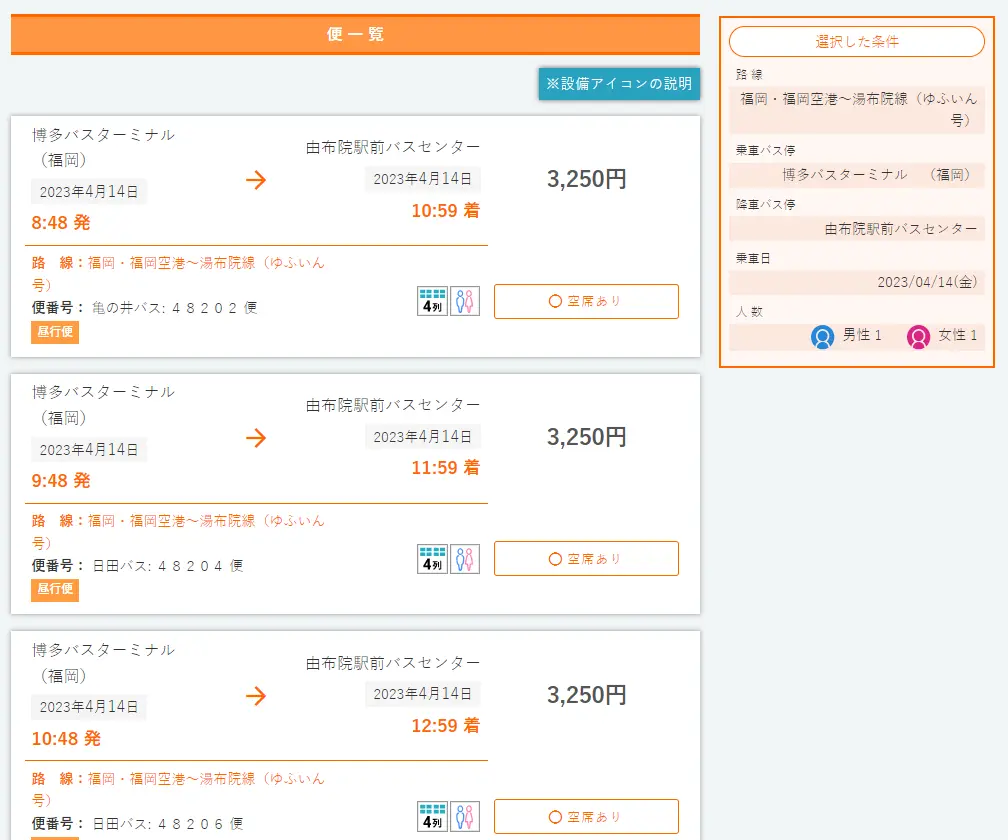Open the 選択した条件 panel button
This screenshot has width=1008, height=840.
pyautogui.click(x=856, y=41)
